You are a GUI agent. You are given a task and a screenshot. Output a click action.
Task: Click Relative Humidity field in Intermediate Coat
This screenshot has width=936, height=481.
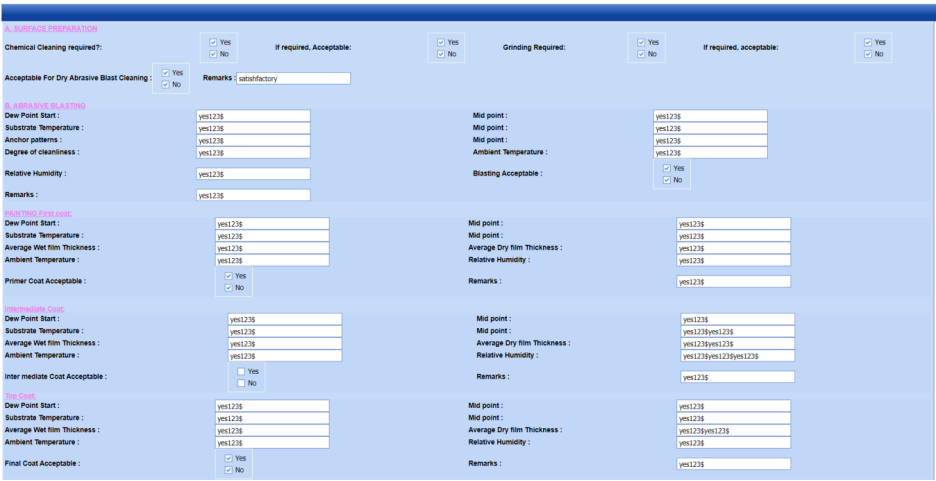(x=738, y=355)
